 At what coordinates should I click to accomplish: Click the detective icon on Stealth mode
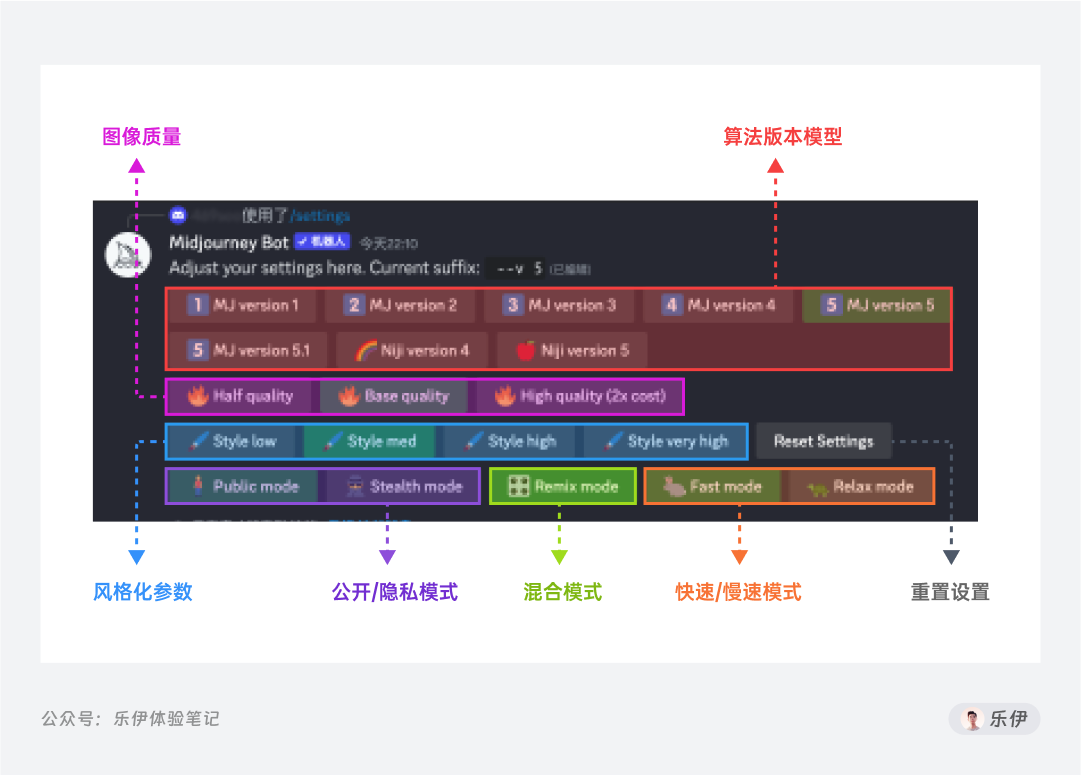355,486
